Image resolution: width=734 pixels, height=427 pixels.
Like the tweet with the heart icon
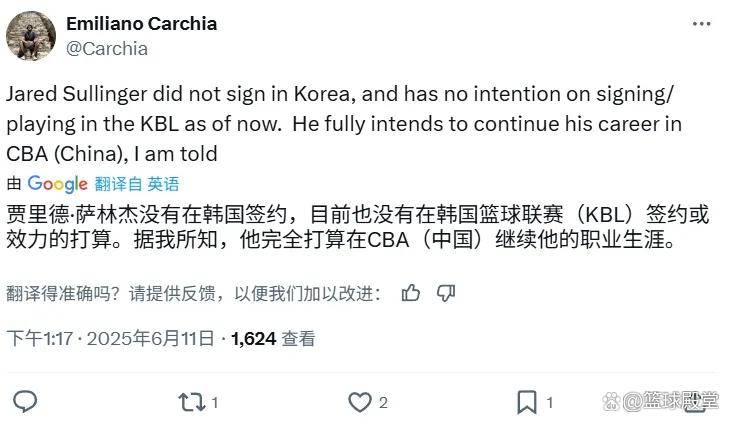click(359, 401)
